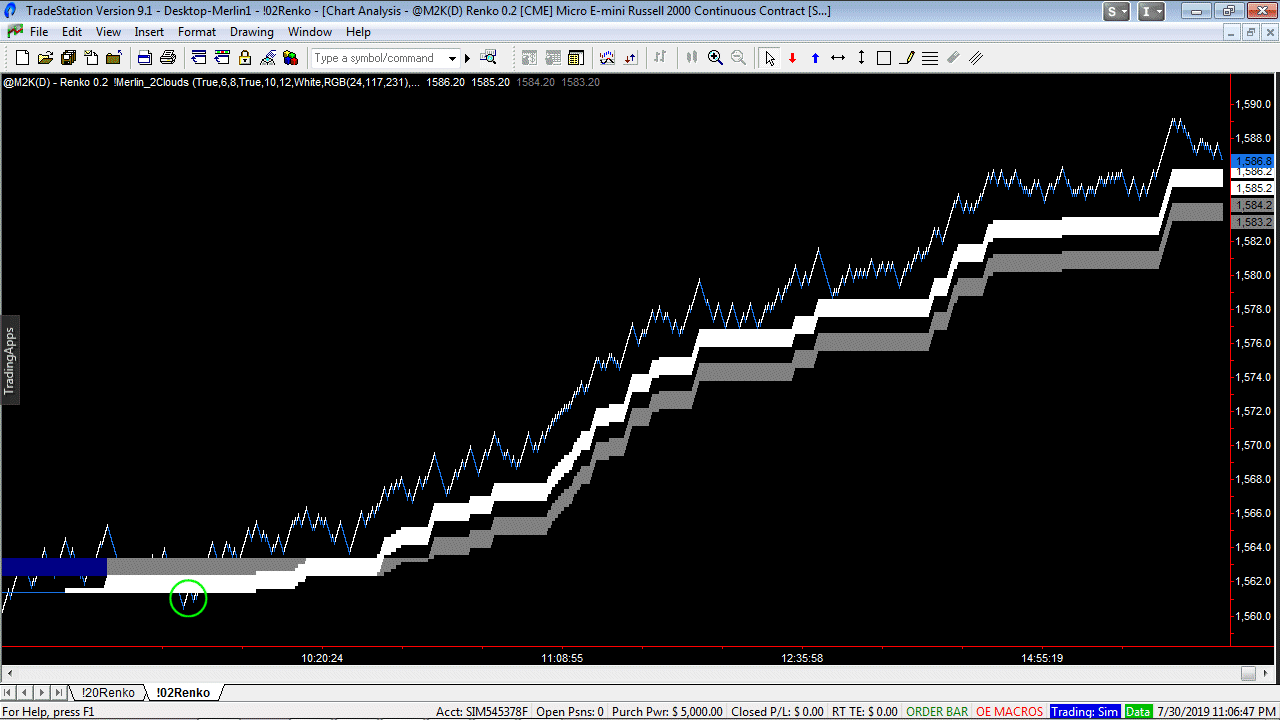Click the chart's horizontal scrollbar thumb
The image size is (1280, 720).
pos(1248,673)
